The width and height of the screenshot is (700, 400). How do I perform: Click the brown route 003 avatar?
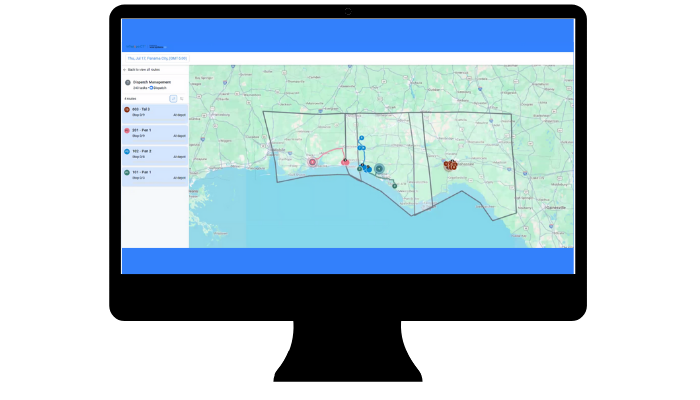(x=127, y=109)
